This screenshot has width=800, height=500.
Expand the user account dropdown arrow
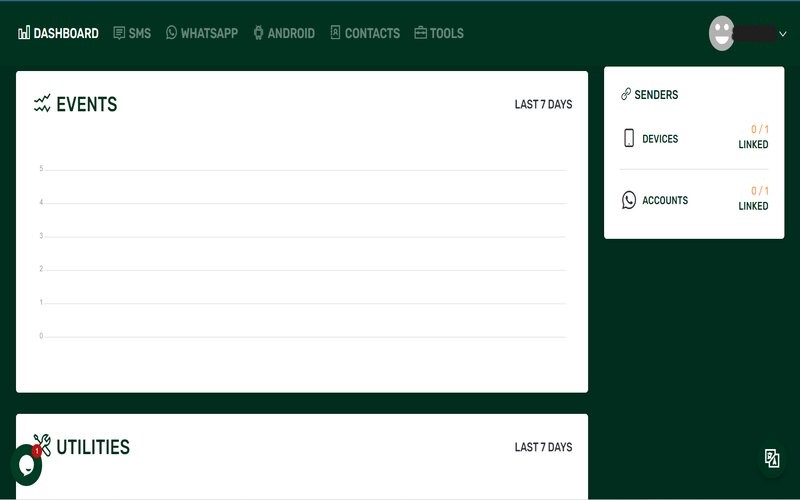(783, 34)
